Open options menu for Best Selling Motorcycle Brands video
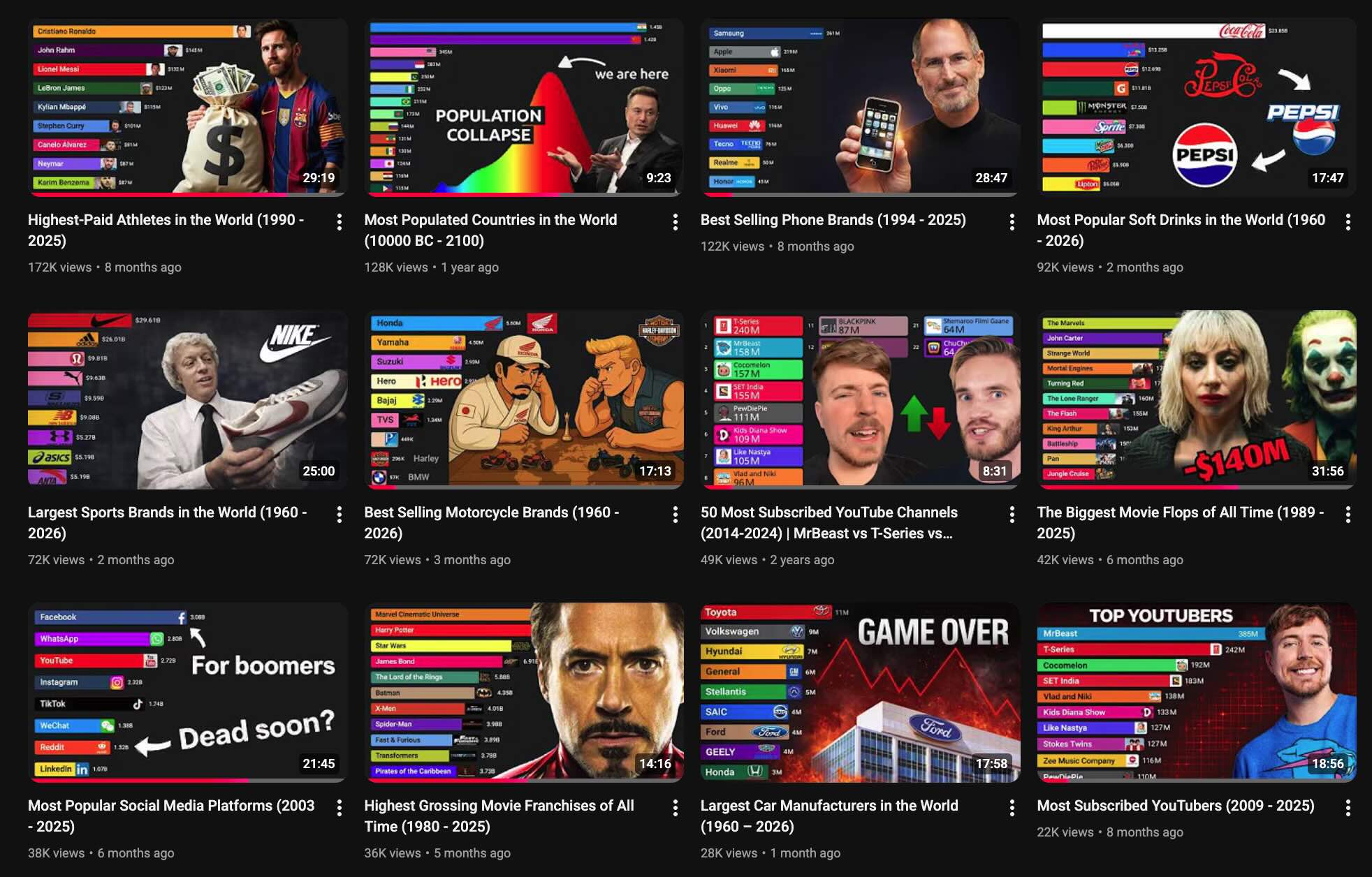This screenshot has height=877, width=1372. (x=675, y=515)
